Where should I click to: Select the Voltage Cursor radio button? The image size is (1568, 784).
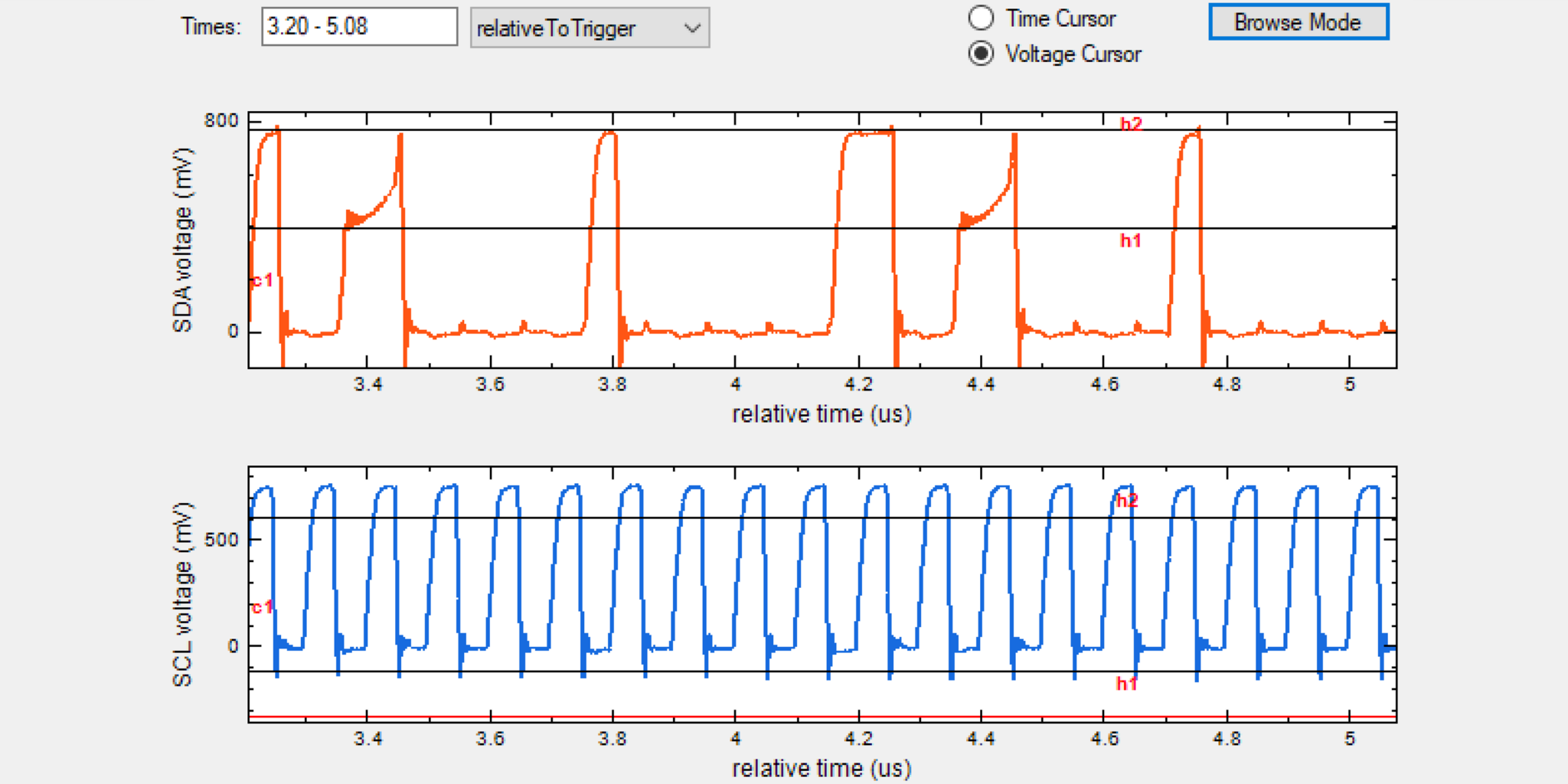[x=982, y=54]
